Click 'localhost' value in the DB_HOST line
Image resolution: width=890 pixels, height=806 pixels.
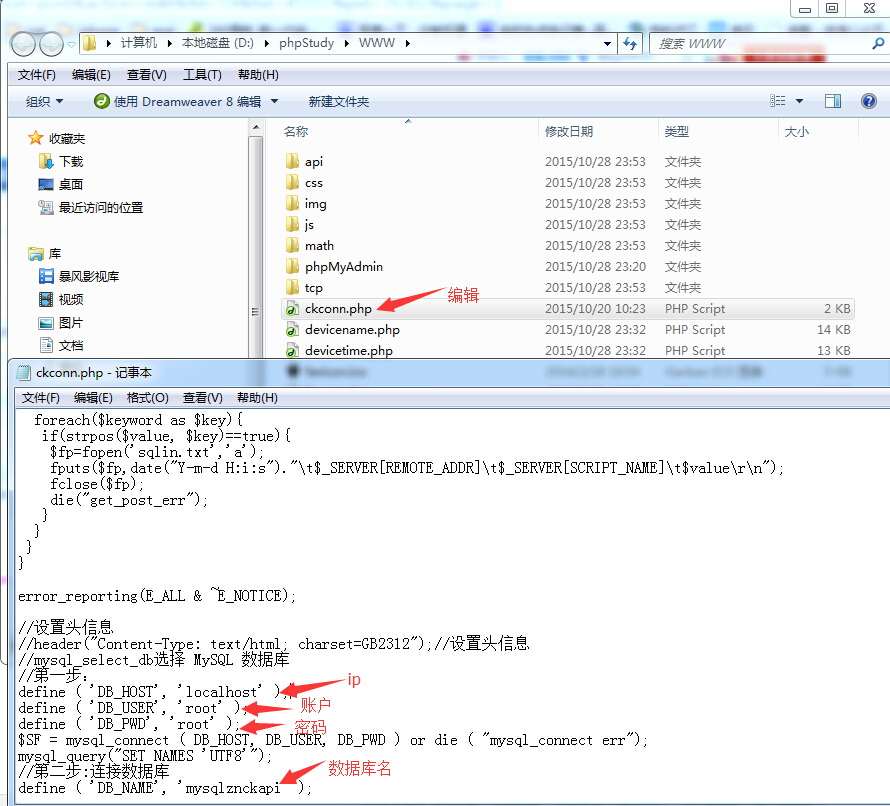click(x=220, y=692)
